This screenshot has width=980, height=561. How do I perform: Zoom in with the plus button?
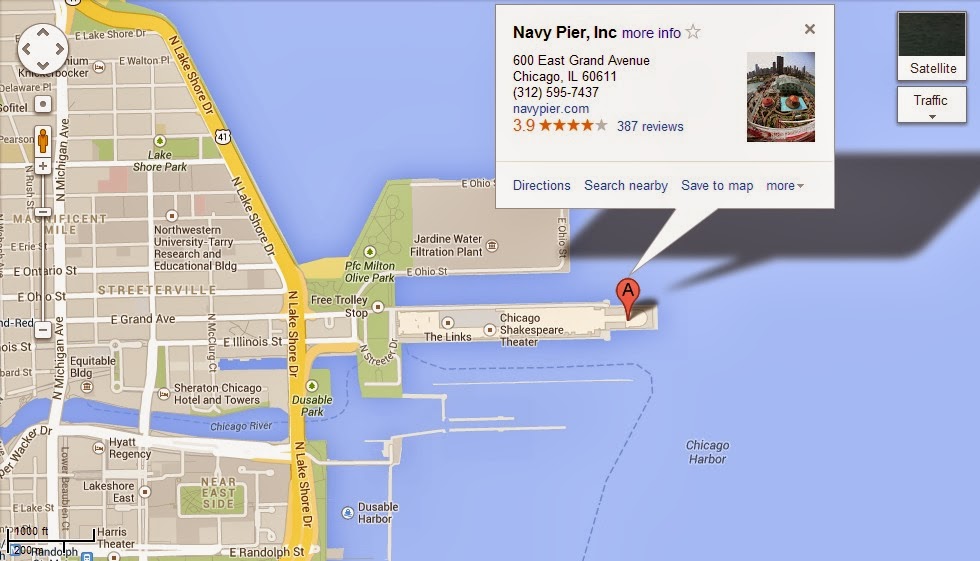(x=42, y=166)
